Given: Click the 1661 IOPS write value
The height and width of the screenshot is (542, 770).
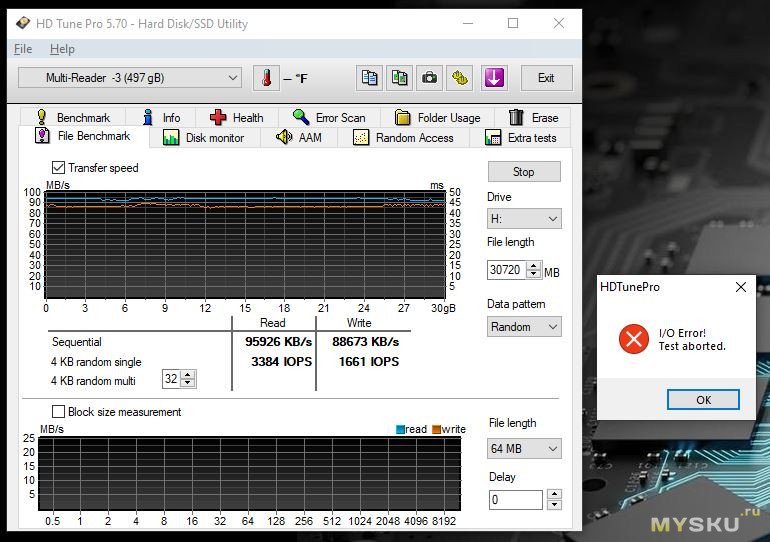Looking at the screenshot, I should 369,362.
